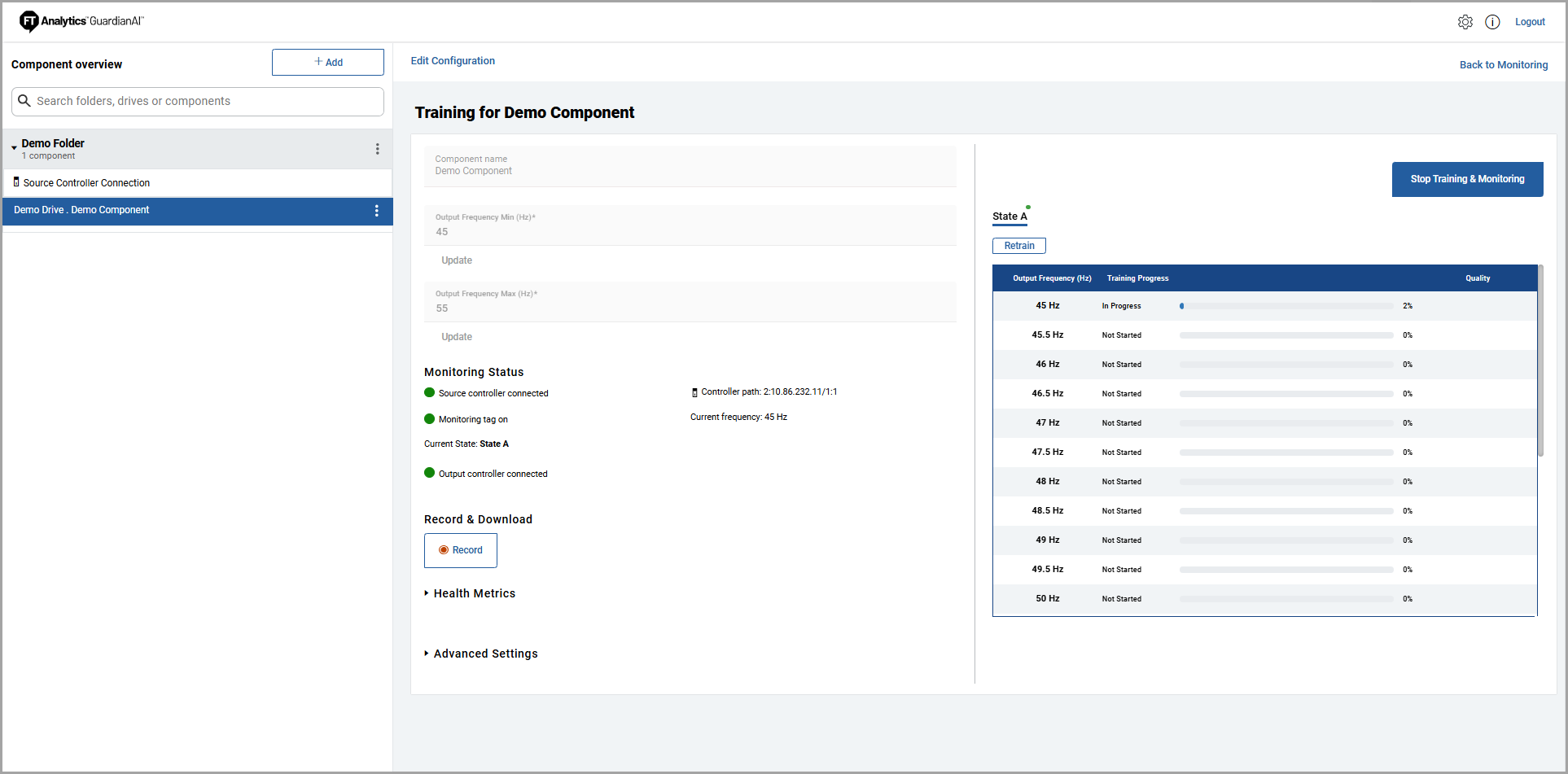Viewport: 1568px width, 774px height.
Task: Expand the Advanced Settings section
Action: [x=427, y=654]
